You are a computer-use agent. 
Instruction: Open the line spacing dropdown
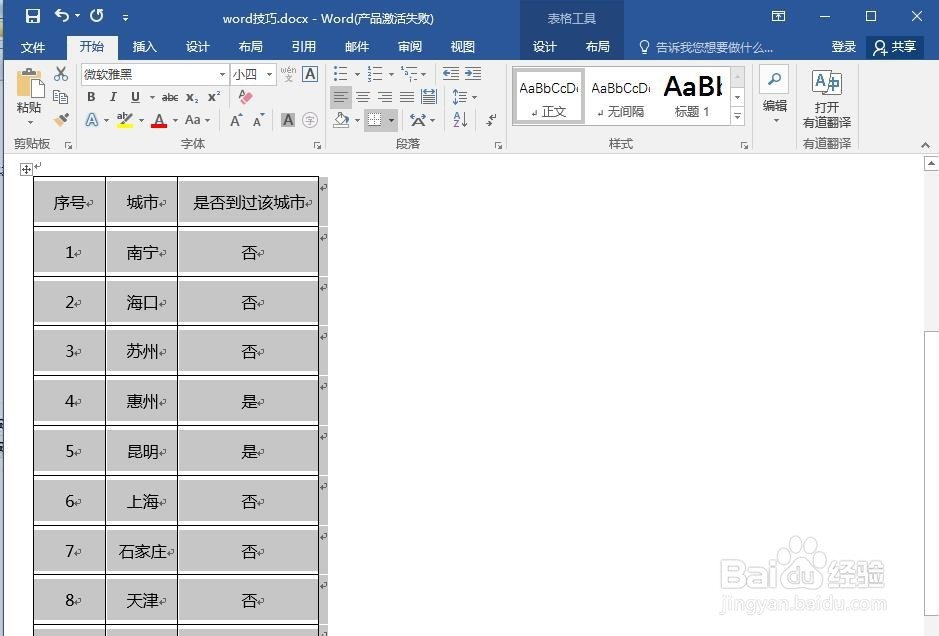[x=460, y=96]
